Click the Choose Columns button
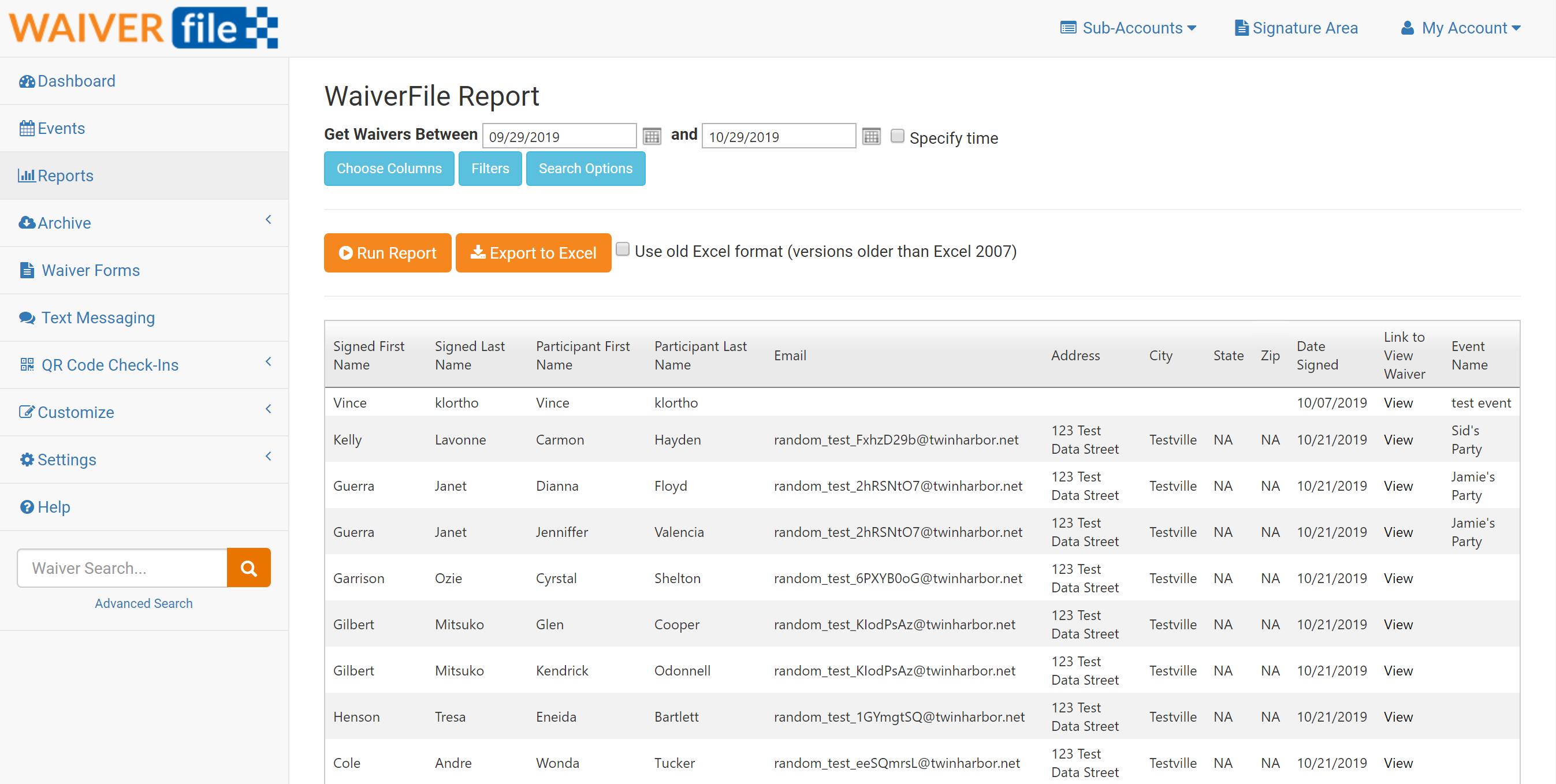 coord(388,169)
